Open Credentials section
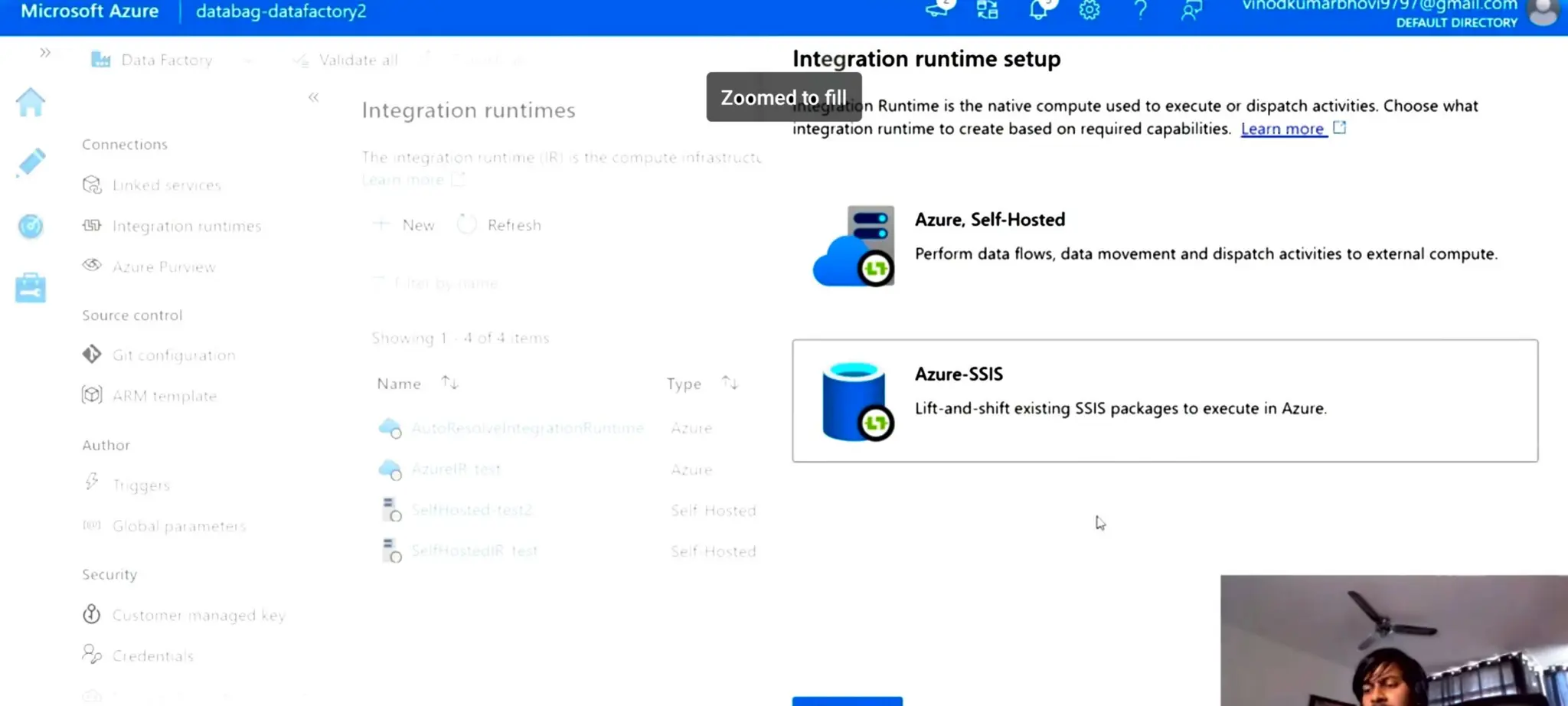This screenshot has height=706, width=1568. [152, 656]
